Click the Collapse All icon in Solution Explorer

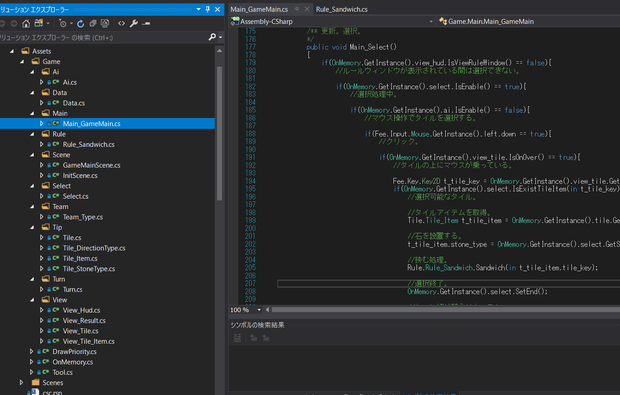tap(93, 24)
